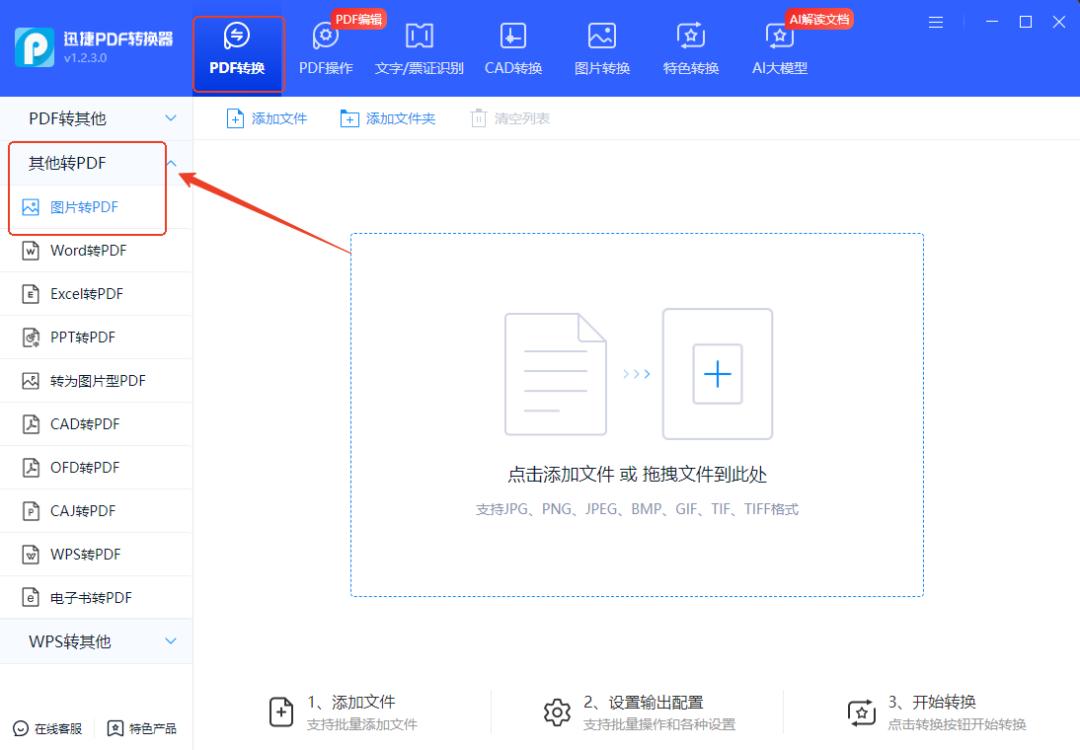Click the PDF转其他 header label

(x=68, y=118)
